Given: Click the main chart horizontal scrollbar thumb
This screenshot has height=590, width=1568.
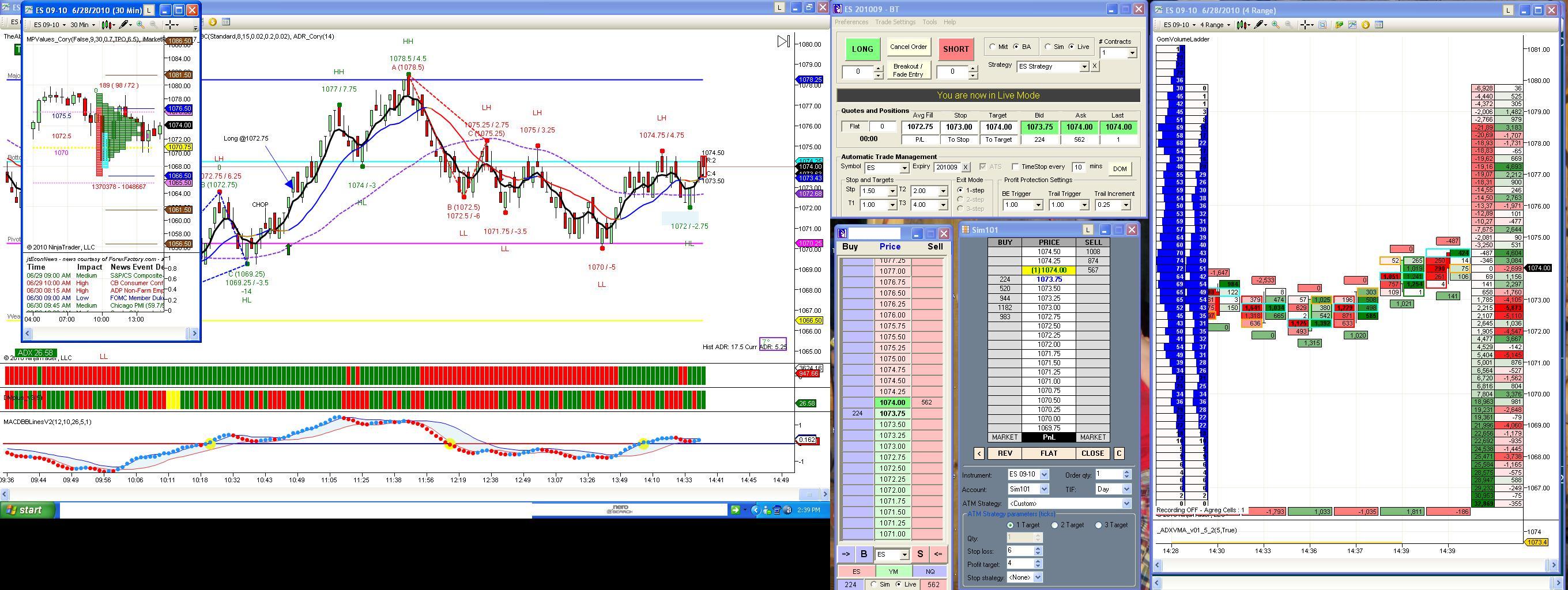Looking at the screenshot, I should 808,494.
